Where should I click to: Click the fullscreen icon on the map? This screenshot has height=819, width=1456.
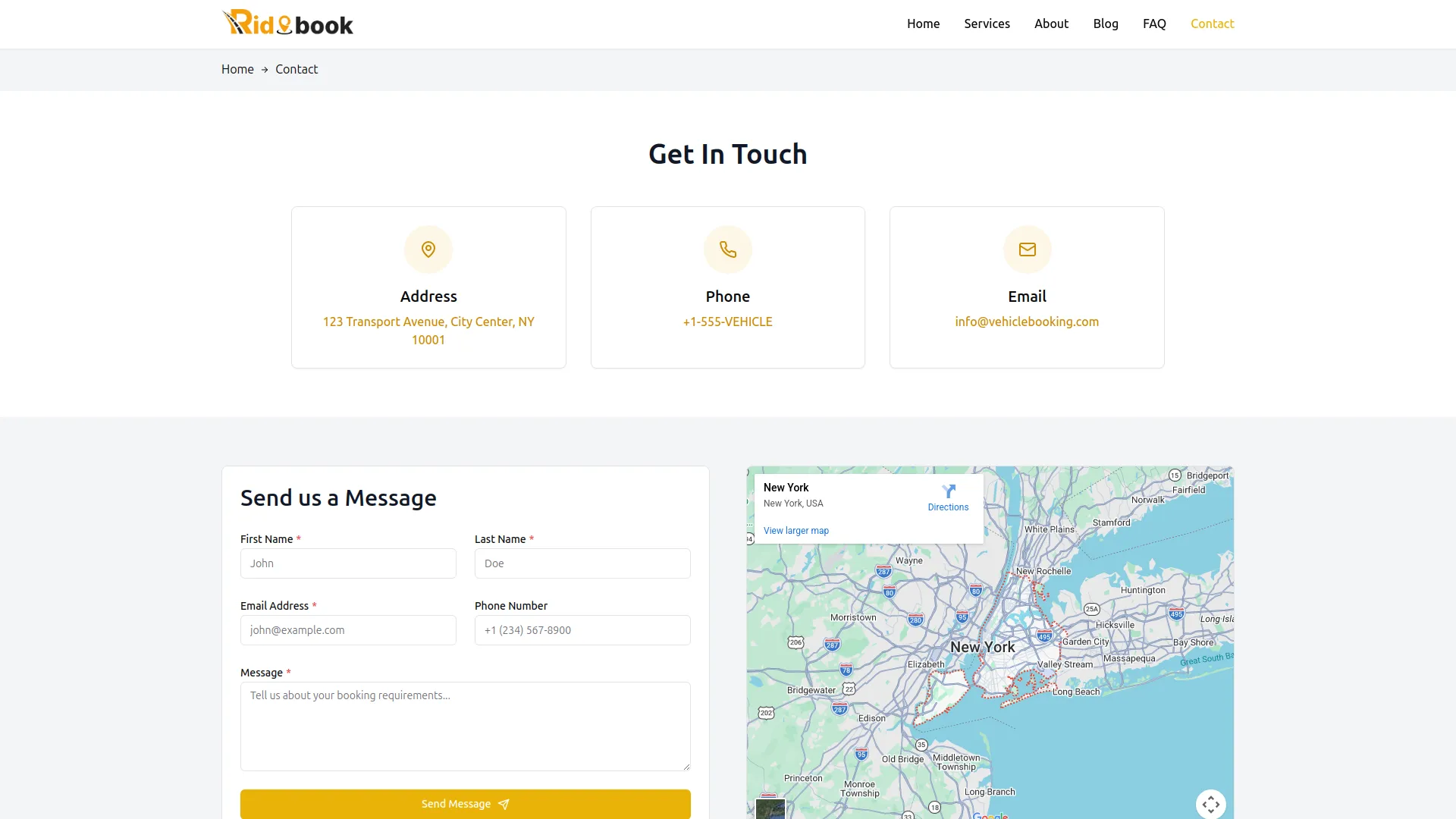(x=1210, y=804)
